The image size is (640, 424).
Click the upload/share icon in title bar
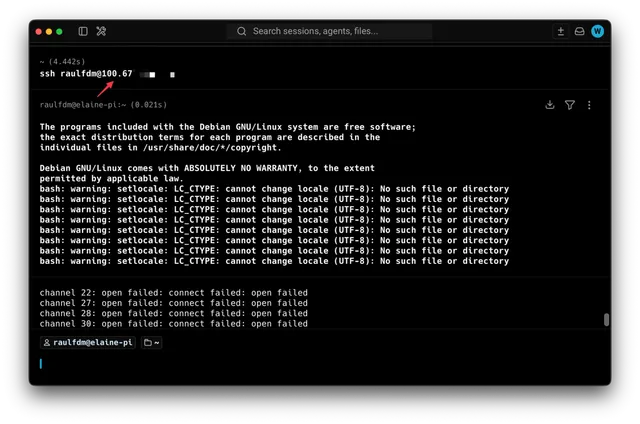coord(561,31)
